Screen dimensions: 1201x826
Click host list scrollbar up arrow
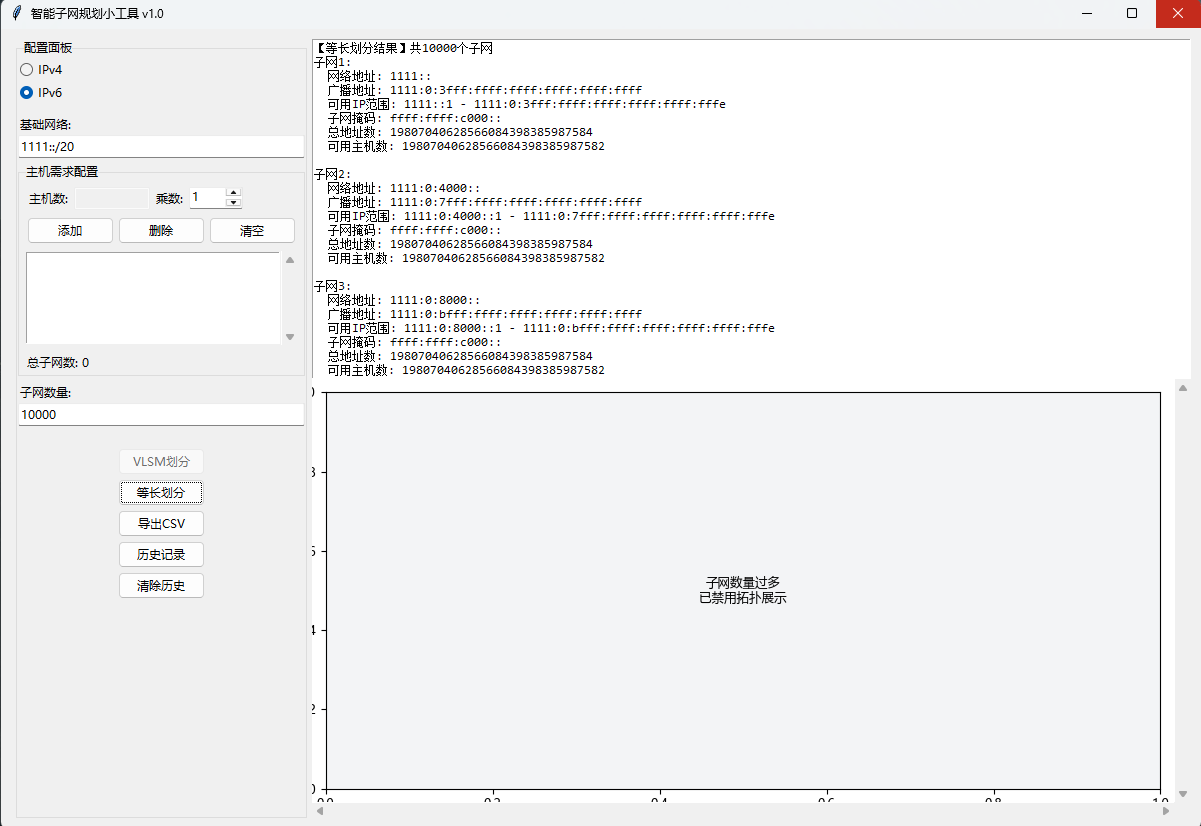pyautogui.click(x=290, y=260)
